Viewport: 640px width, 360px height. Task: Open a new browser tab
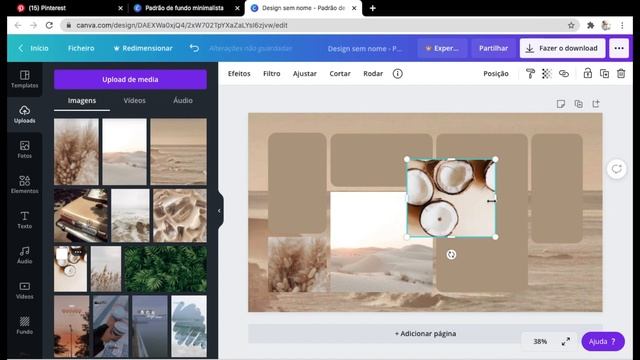coord(372,8)
